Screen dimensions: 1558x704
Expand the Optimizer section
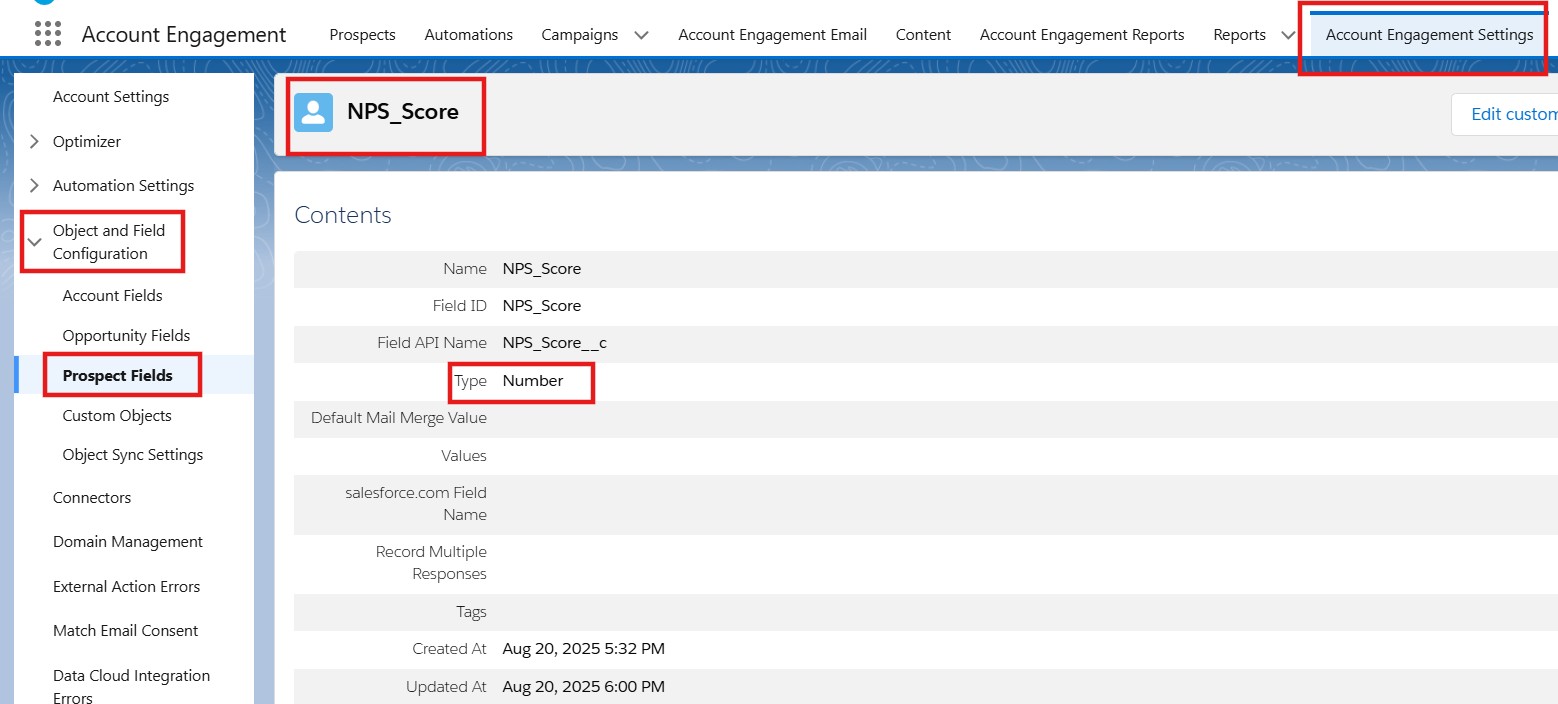tap(35, 142)
